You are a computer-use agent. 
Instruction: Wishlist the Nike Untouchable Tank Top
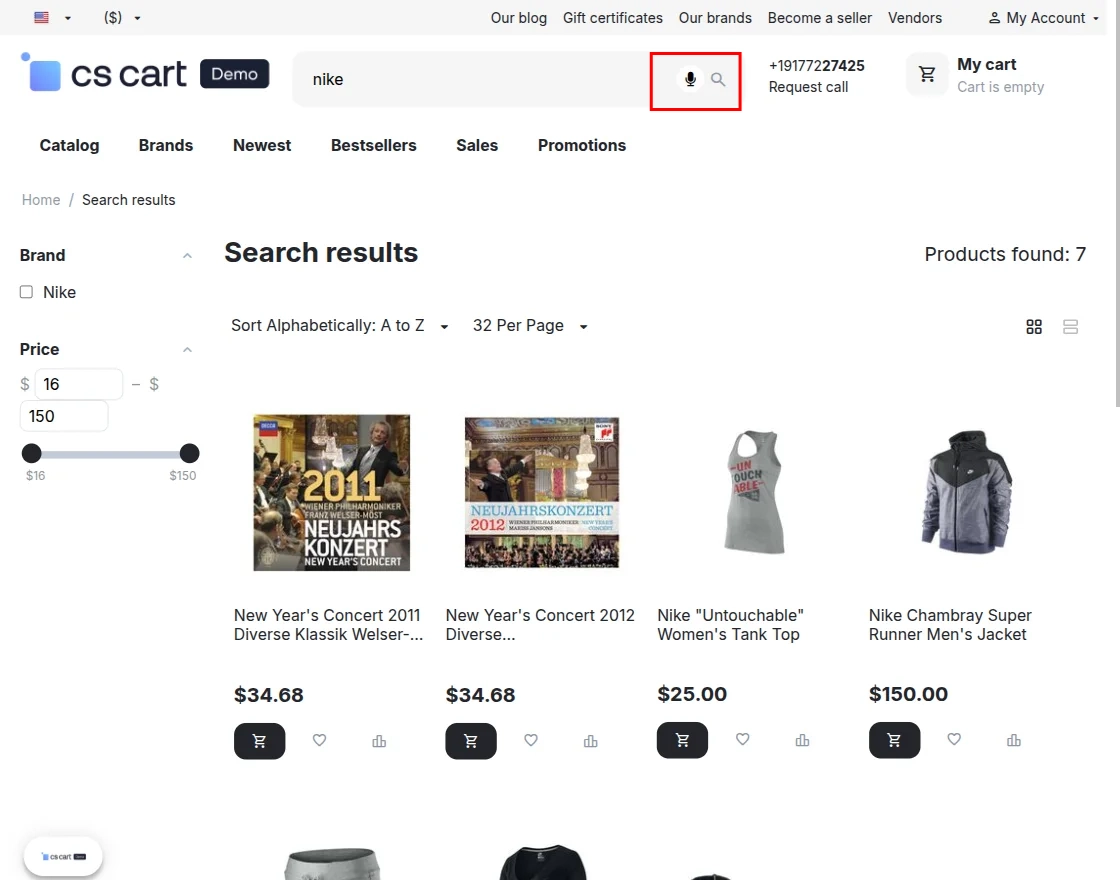(x=743, y=739)
